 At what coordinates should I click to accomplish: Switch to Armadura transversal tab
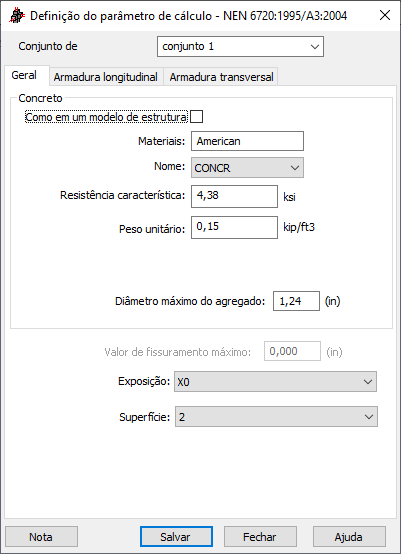221,77
